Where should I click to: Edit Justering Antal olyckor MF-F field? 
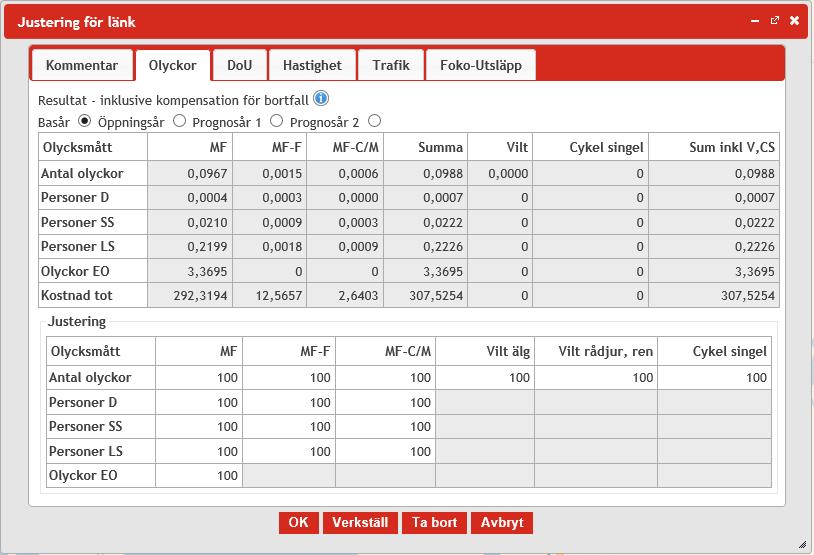click(x=289, y=377)
